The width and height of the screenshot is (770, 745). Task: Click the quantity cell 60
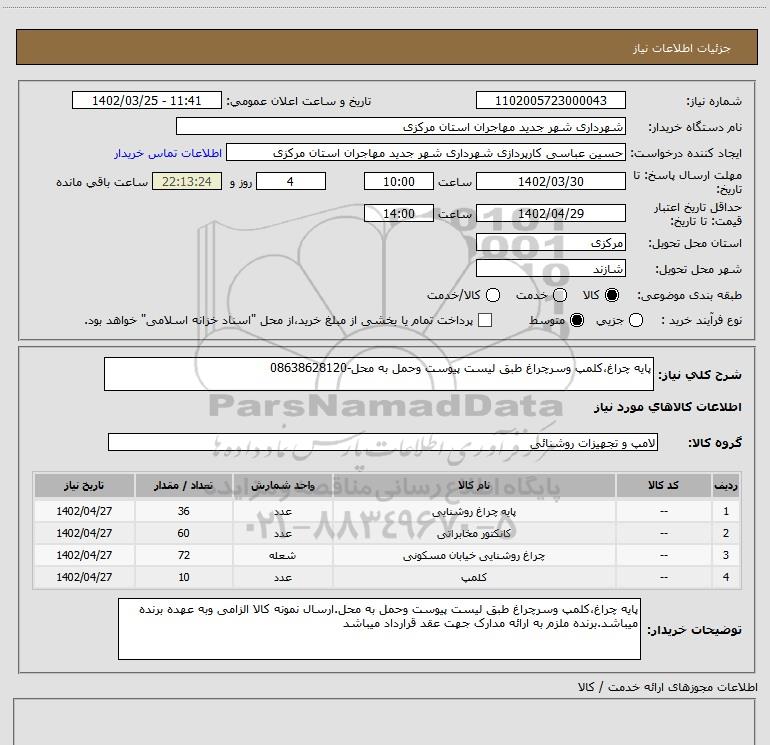(184, 533)
